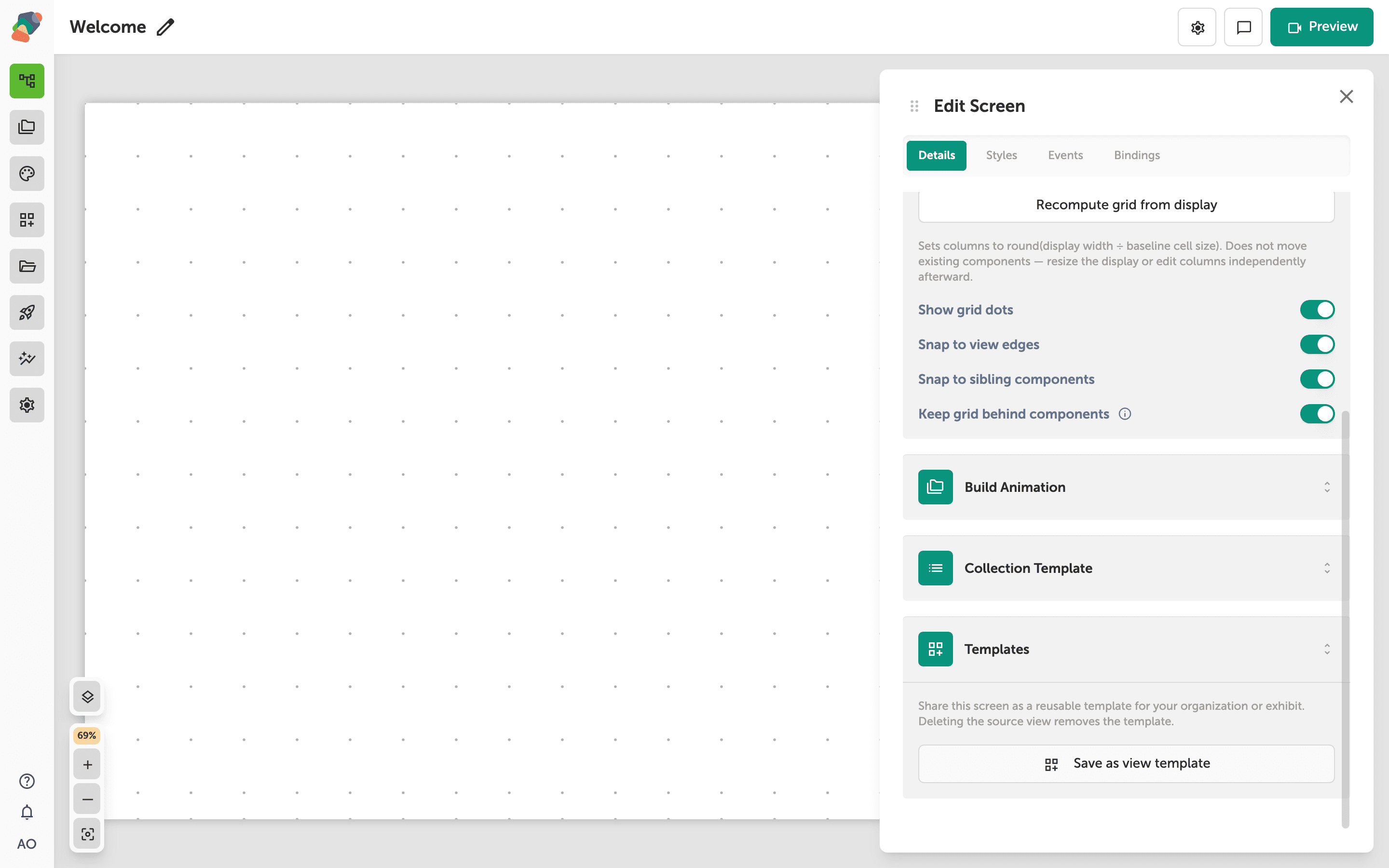Click Save as view template button
The image size is (1389, 868).
pyautogui.click(x=1126, y=763)
